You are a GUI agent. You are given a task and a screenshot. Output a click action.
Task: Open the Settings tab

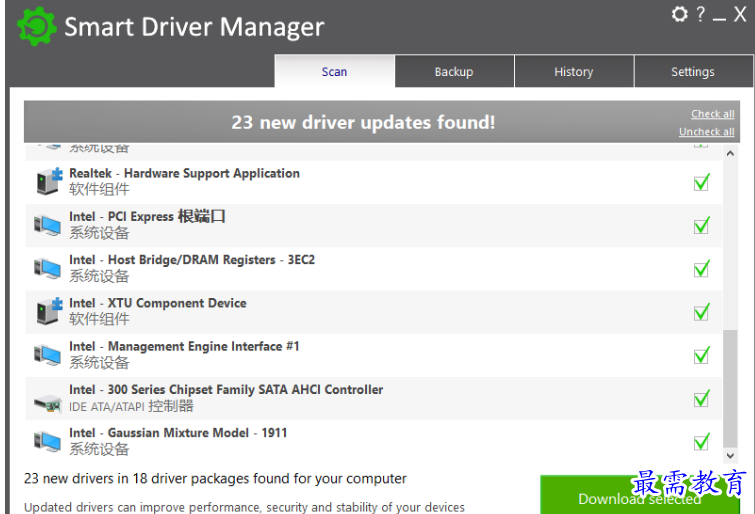tap(693, 71)
